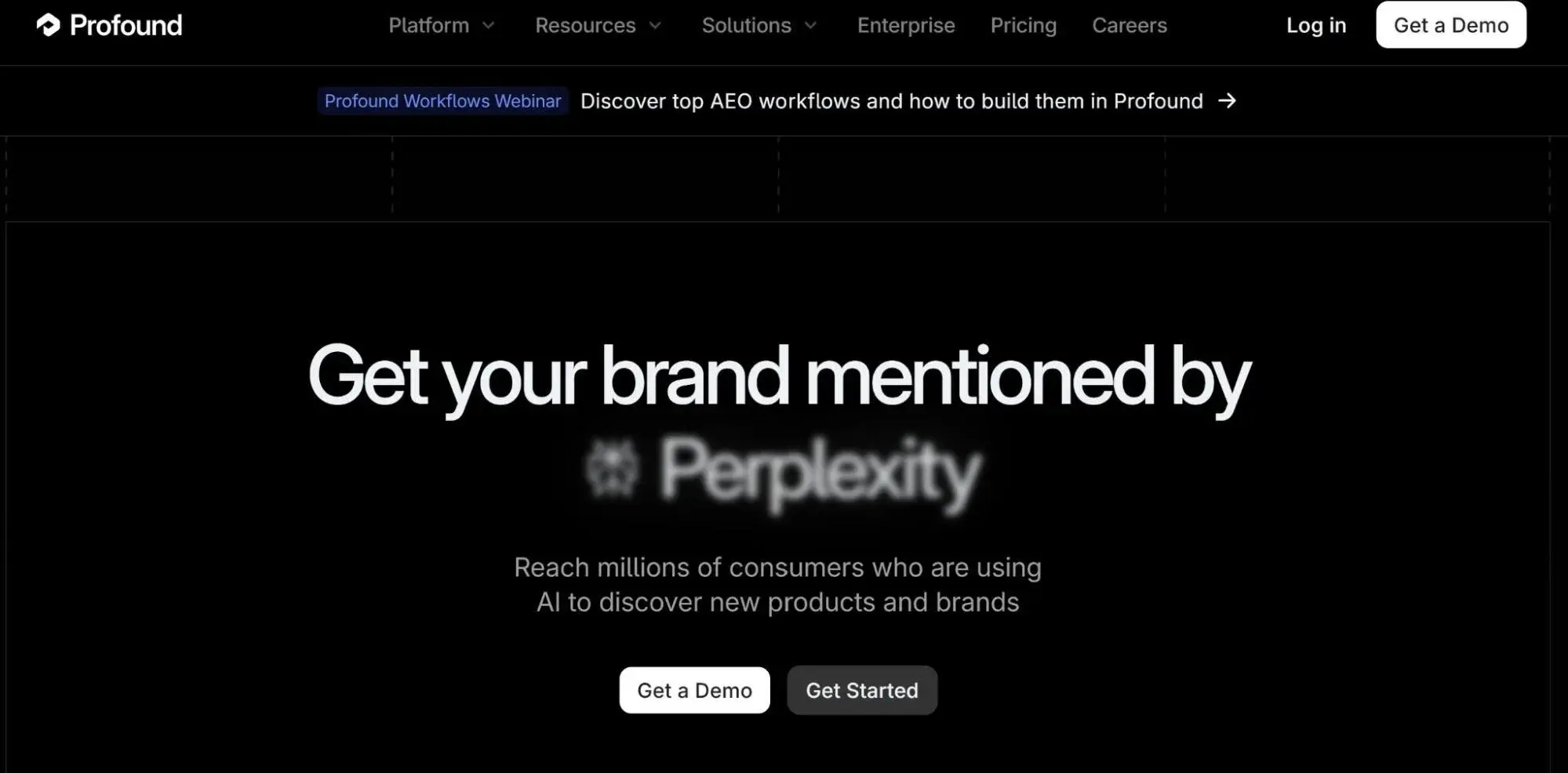Click the Profound wordmark in the header
This screenshot has height=773, width=1568.
pos(126,24)
